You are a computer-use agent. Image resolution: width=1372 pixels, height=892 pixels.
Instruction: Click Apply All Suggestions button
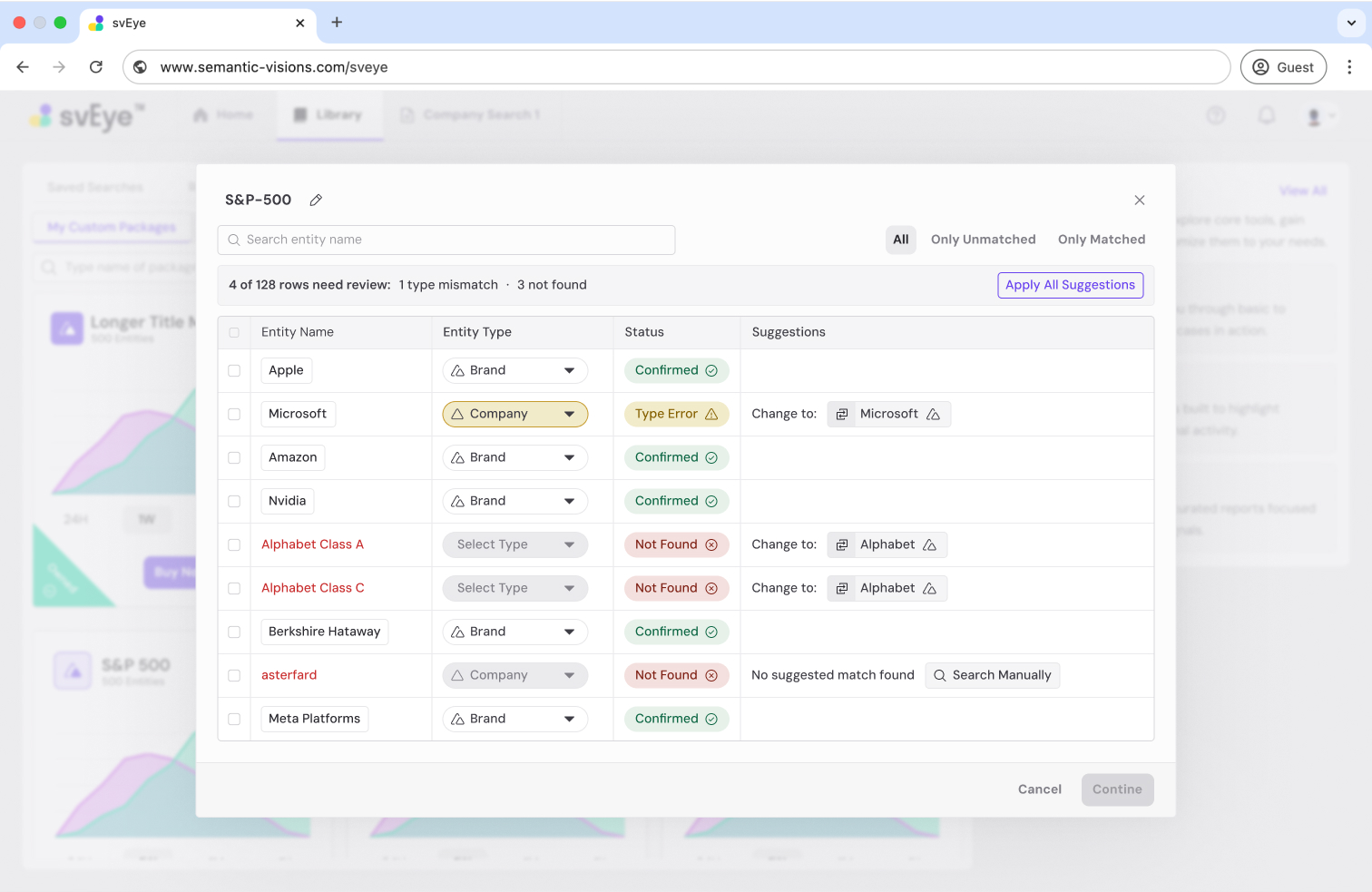tap(1070, 285)
